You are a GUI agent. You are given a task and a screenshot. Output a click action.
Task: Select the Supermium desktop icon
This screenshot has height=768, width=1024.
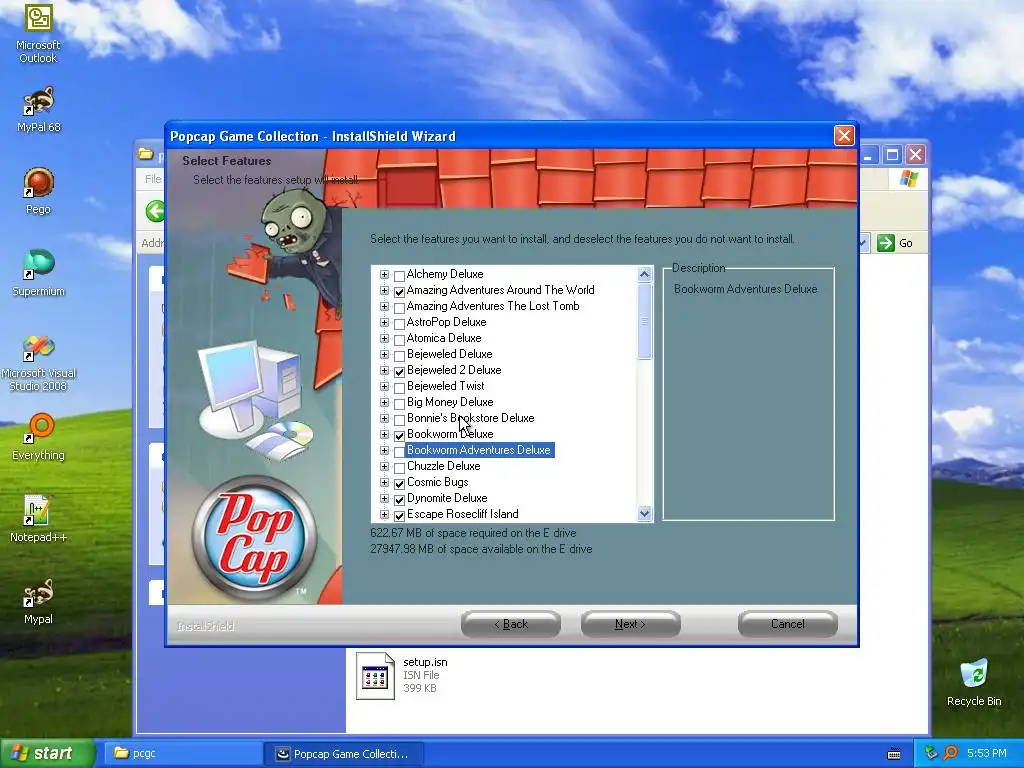pos(38,273)
